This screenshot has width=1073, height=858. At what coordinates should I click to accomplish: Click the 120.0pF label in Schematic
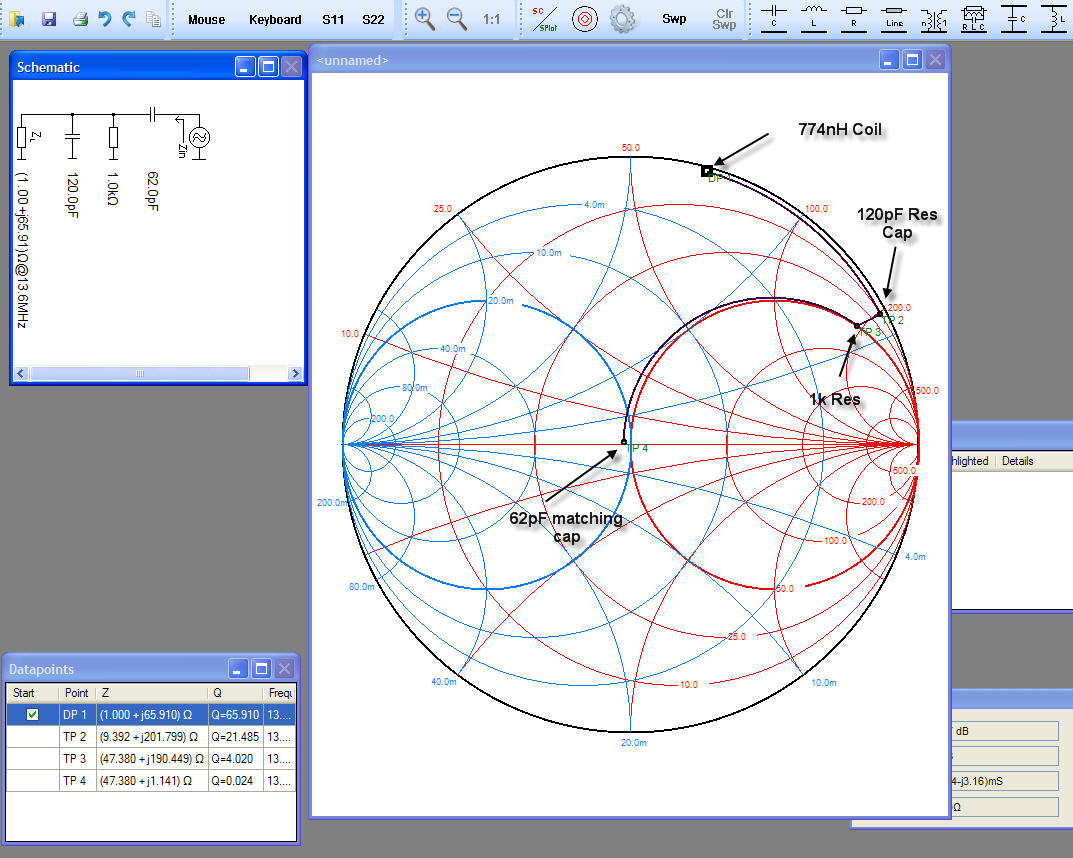(72, 195)
